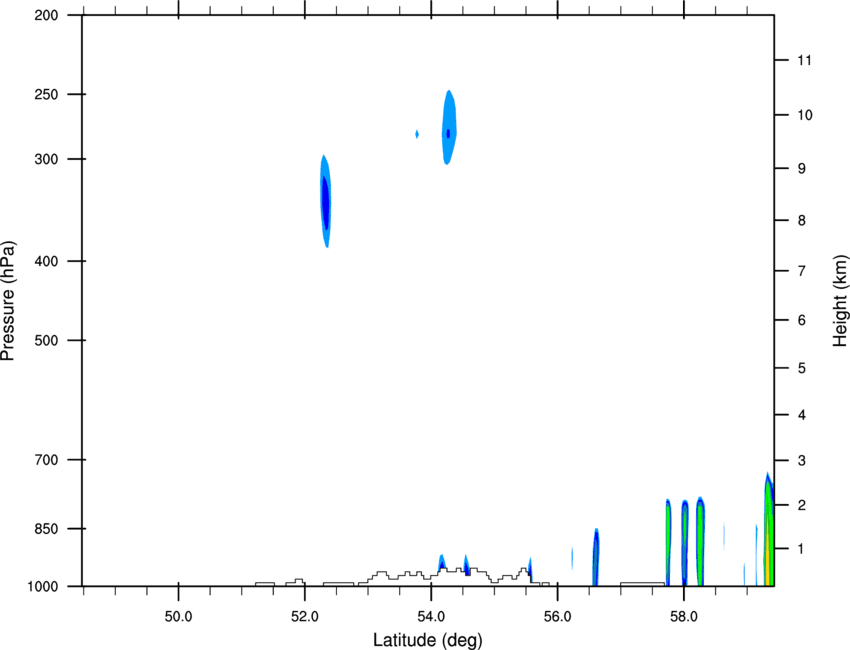Click the Pressure (hPa) axis title
850x650 pixels.
[x=8, y=301]
